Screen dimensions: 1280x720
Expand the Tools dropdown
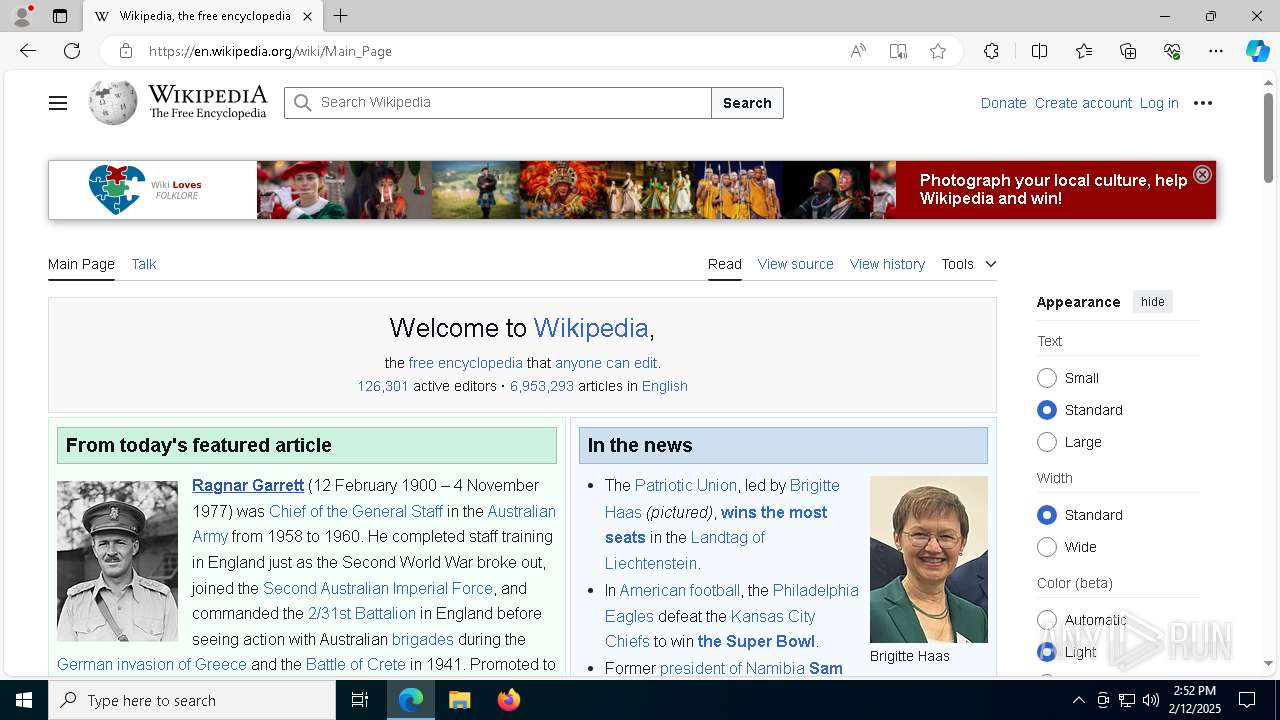tap(968, 264)
